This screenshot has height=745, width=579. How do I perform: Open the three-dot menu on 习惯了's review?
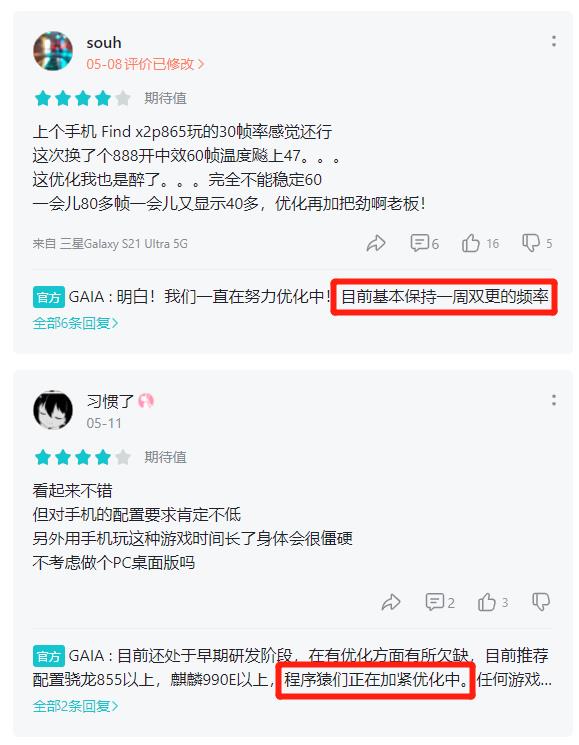pos(553,400)
